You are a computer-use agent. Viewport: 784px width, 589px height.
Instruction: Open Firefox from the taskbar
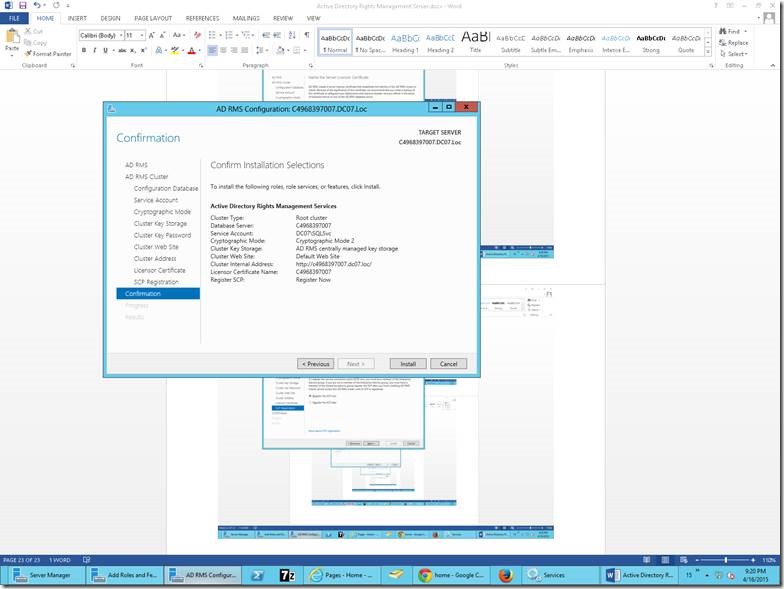[506, 575]
